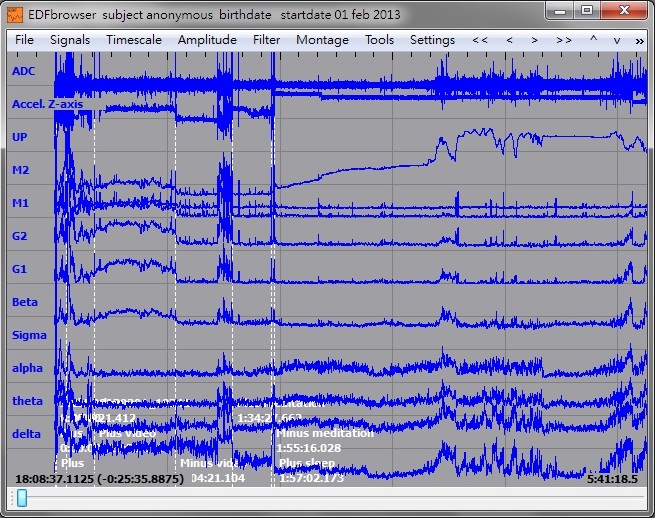The height and width of the screenshot is (518, 655).
Task: Select the alpha signal label
Action: coord(27,368)
